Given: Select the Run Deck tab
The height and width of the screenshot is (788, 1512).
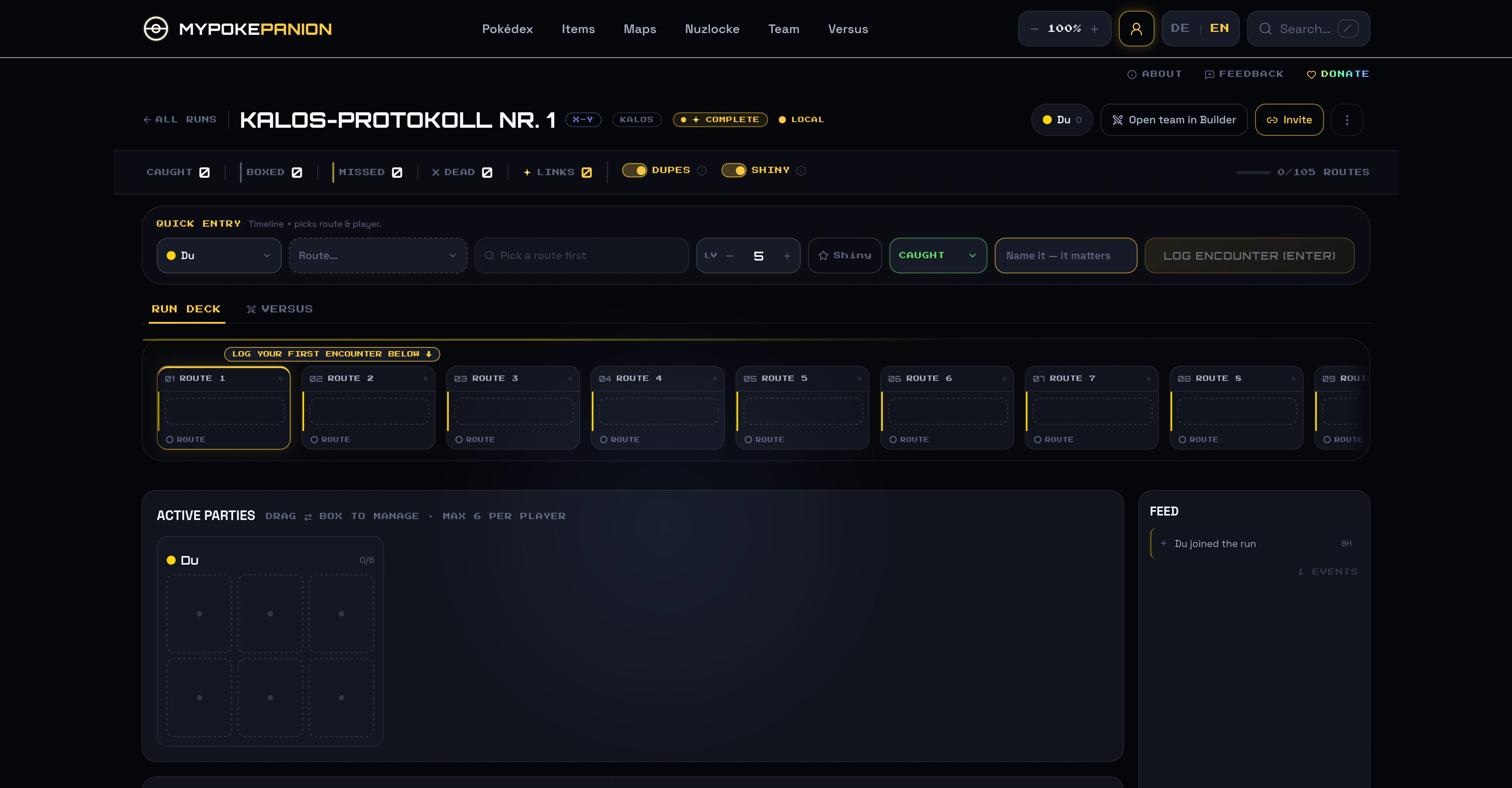Looking at the screenshot, I should [x=186, y=309].
